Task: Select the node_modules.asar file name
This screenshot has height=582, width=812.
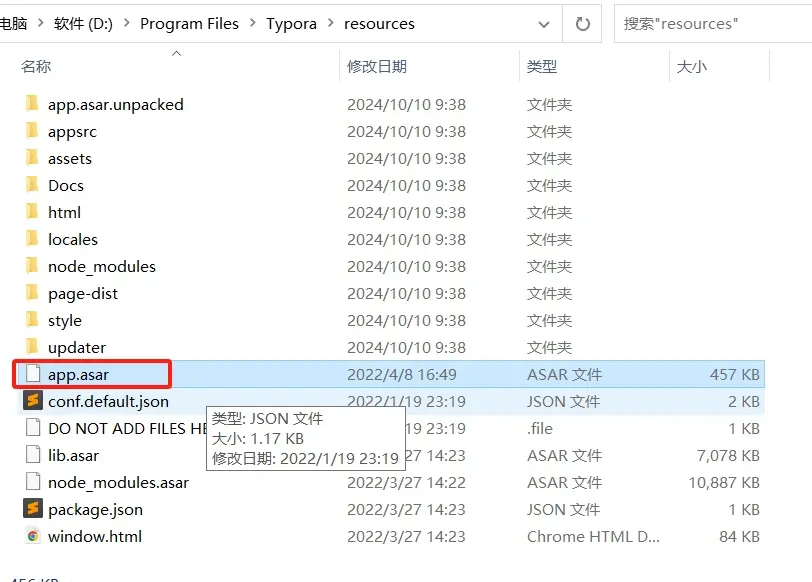Action: pos(118,482)
